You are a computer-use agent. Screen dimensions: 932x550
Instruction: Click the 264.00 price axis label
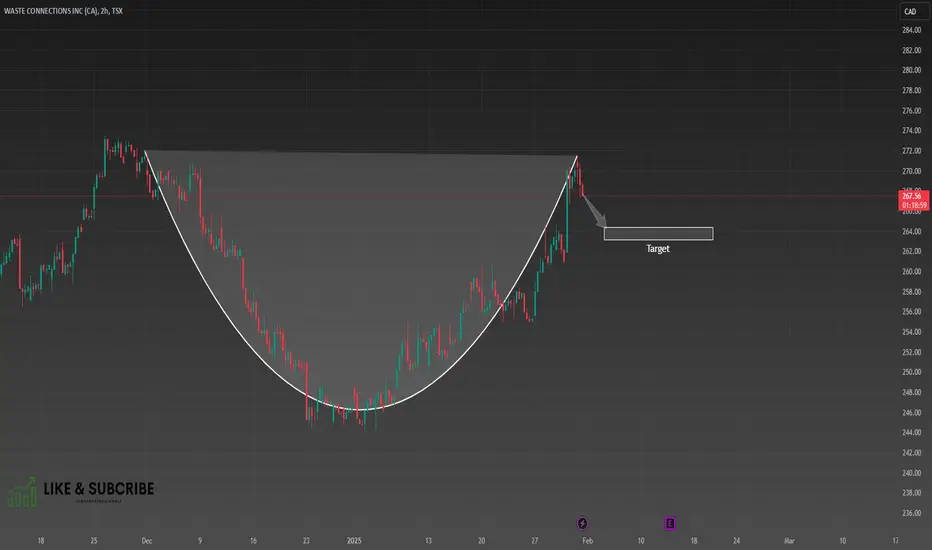[x=911, y=231]
